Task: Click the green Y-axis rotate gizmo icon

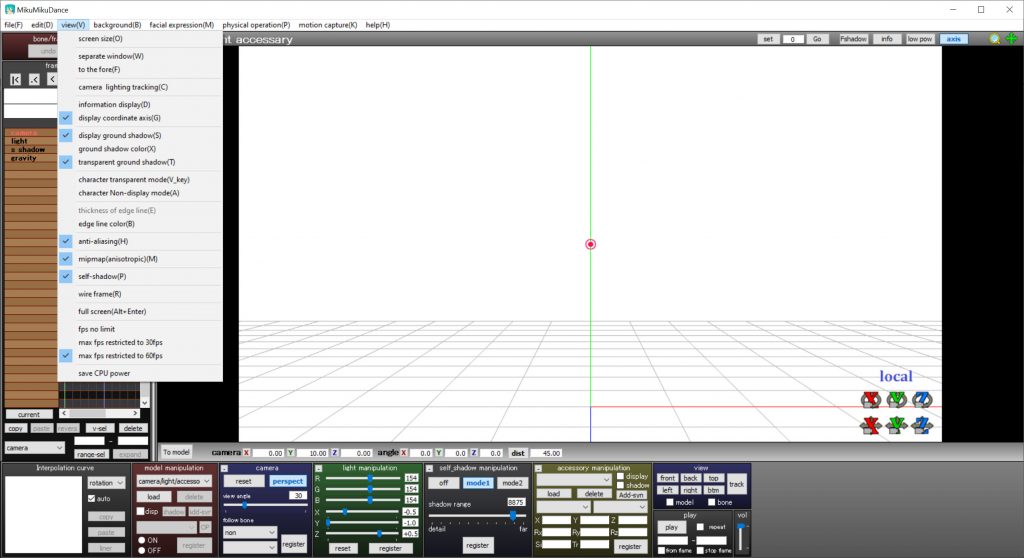Action: coord(897,399)
